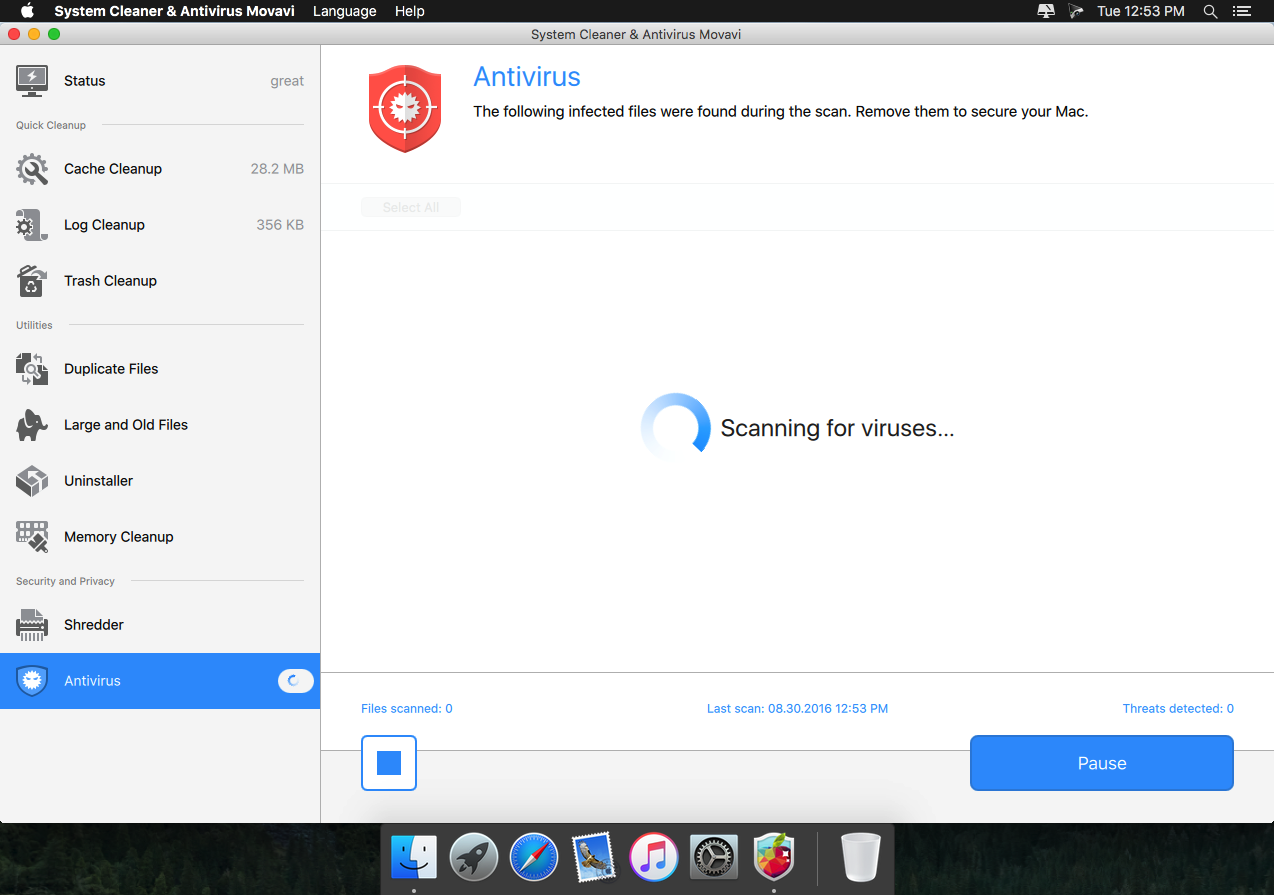This screenshot has height=895, width=1274.
Task: Open the Trash in the Dock
Action: pos(861,857)
